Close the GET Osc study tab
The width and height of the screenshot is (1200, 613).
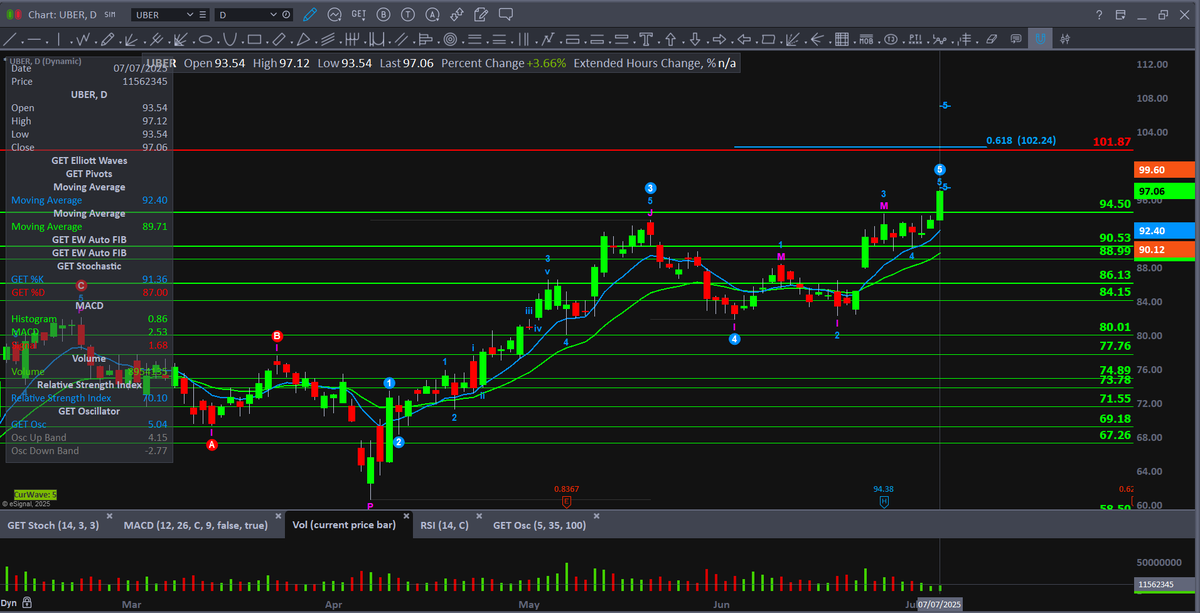tap(597, 518)
